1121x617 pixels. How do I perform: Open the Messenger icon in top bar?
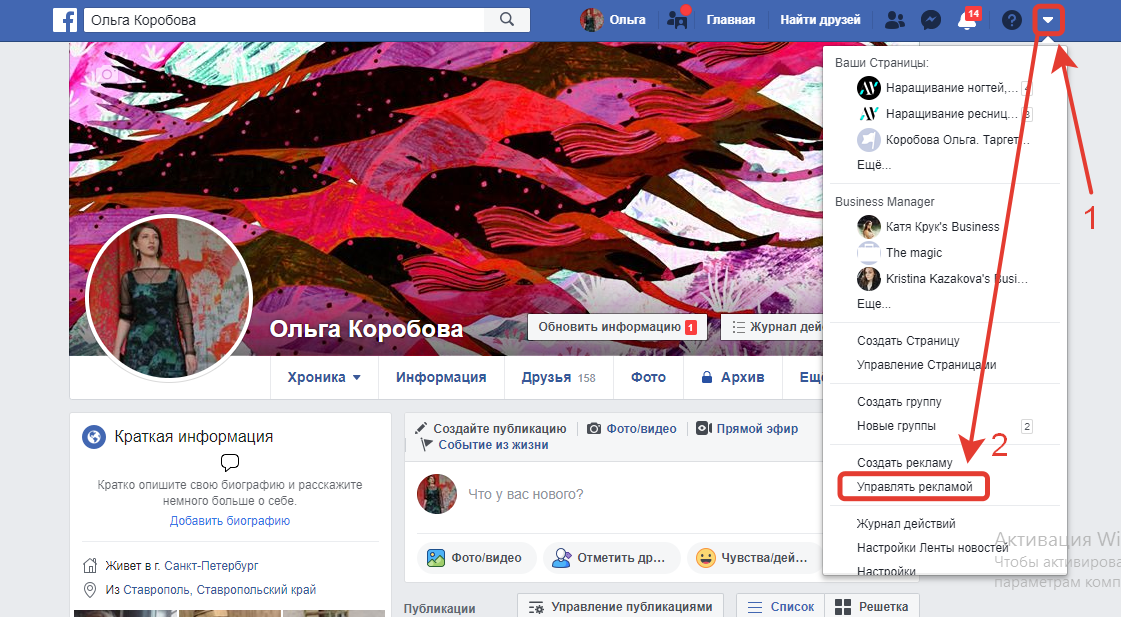(x=930, y=20)
